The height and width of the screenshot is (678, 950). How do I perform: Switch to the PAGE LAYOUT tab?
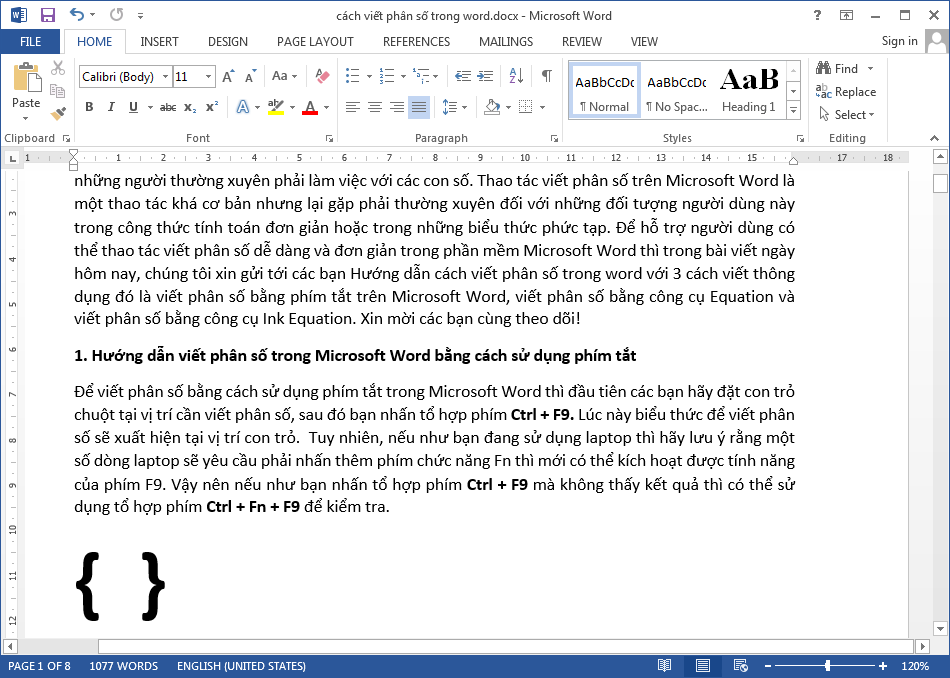point(315,42)
